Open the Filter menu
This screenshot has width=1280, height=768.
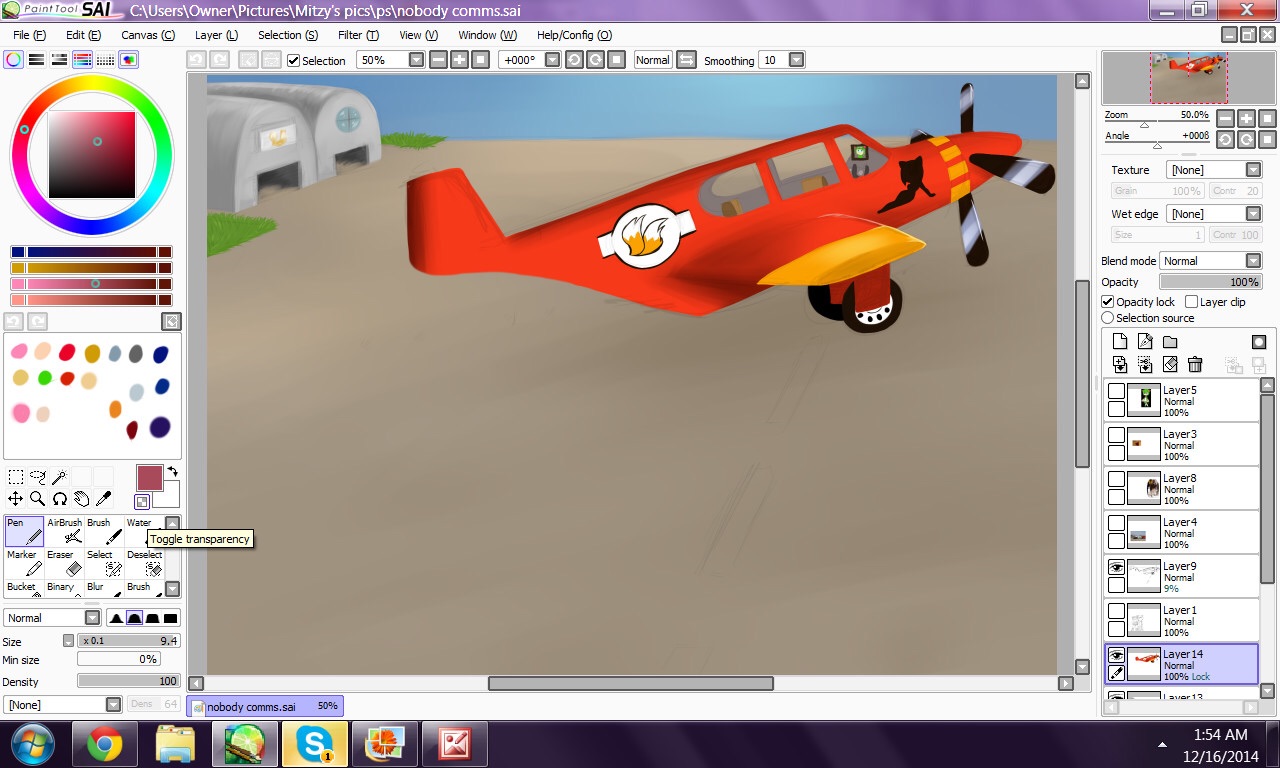click(358, 35)
